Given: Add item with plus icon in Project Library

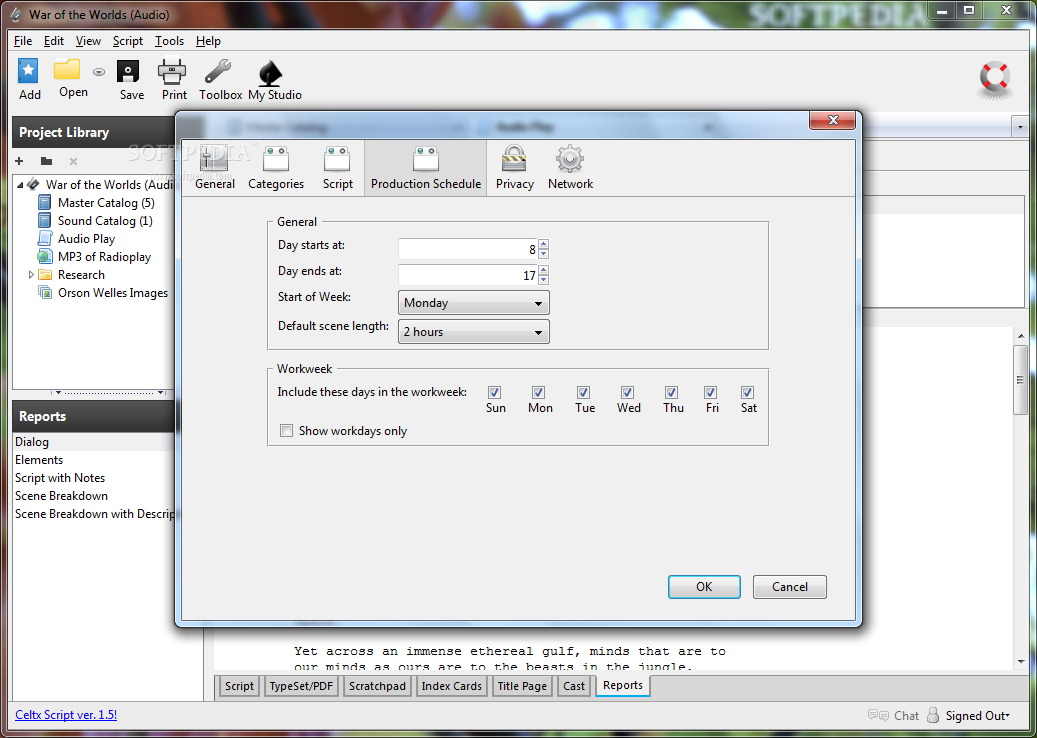Looking at the screenshot, I should 19,161.
